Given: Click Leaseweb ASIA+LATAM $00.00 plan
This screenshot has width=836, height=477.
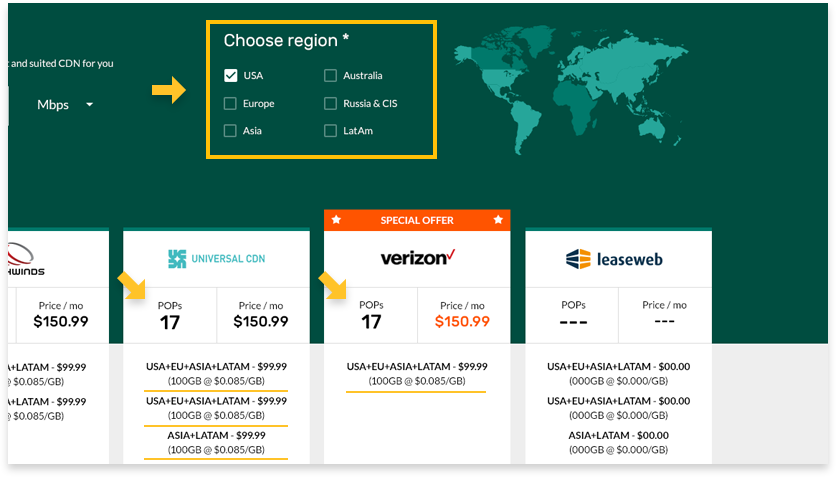Looking at the screenshot, I should (x=618, y=442).
